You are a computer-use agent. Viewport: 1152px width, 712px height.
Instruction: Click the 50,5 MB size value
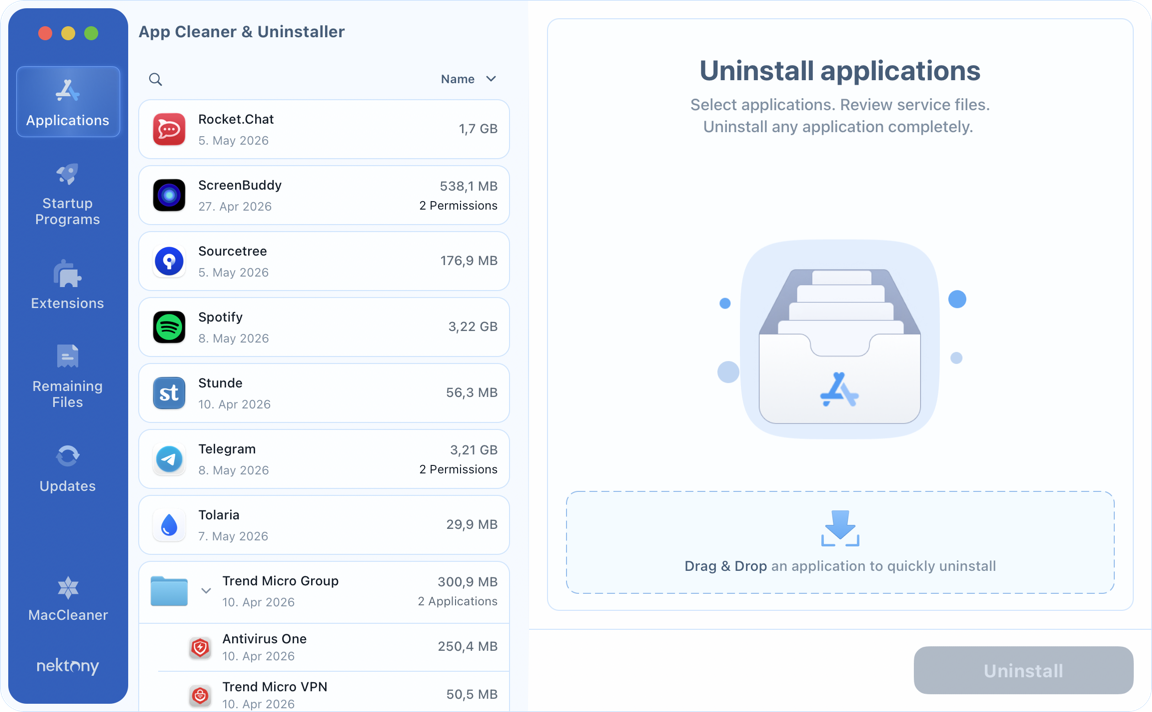(x=472, y=694)
